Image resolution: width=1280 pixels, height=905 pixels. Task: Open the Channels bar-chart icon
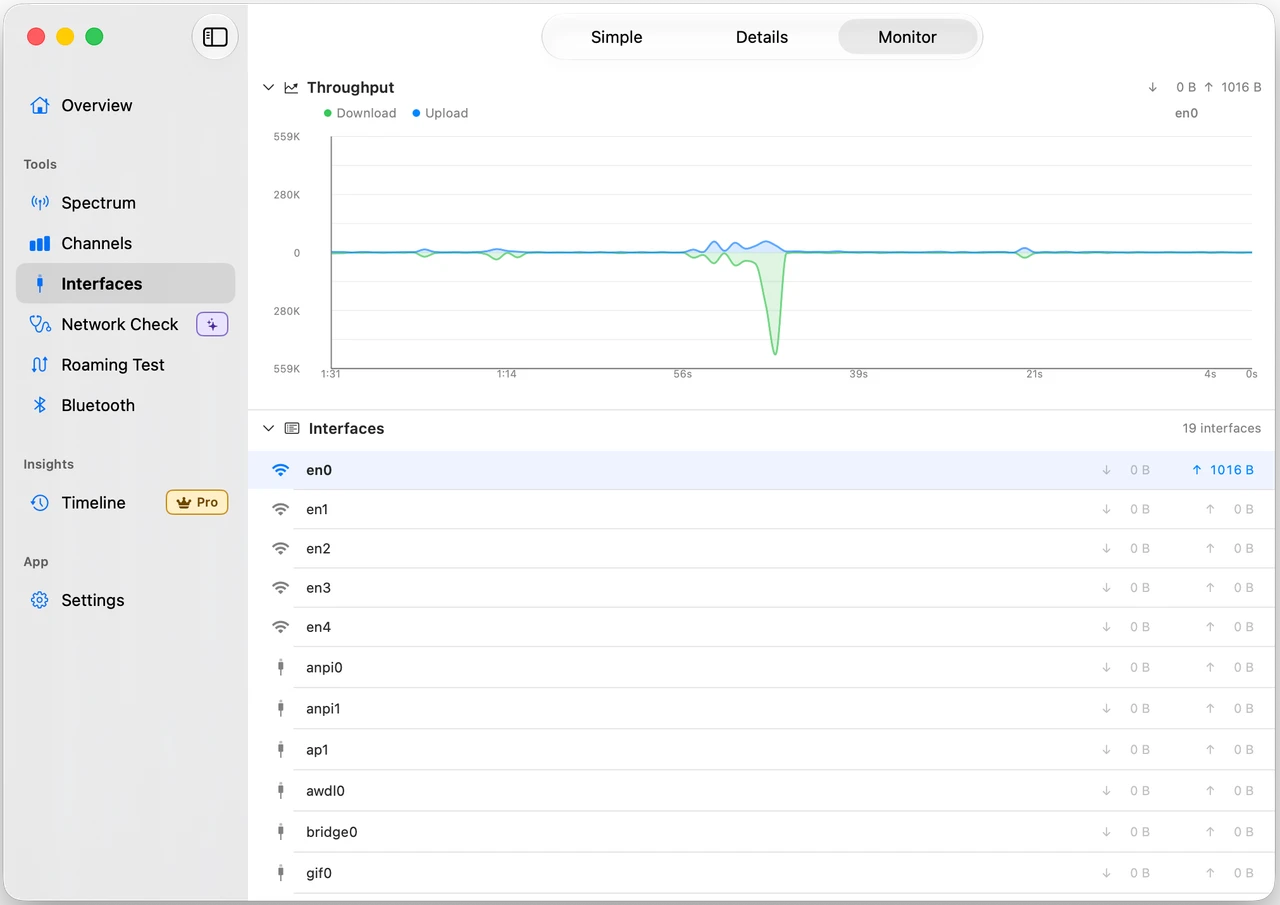pyautogui.click(x=40, y=243)
